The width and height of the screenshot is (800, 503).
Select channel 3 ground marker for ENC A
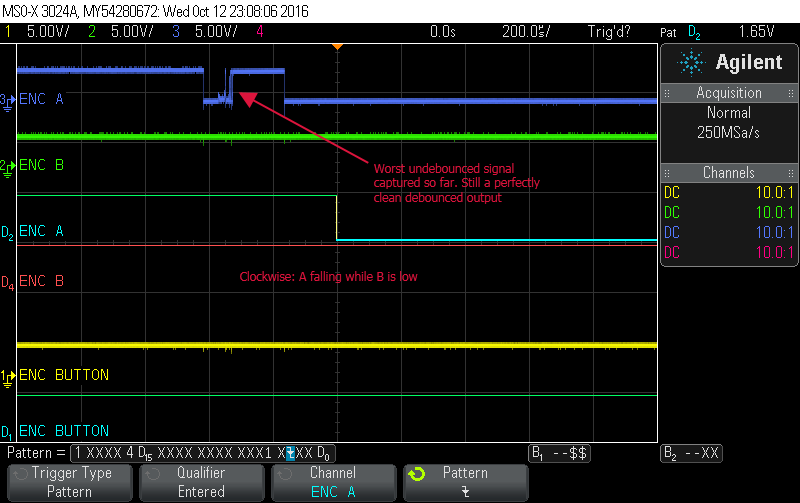(x=7, y=100)
